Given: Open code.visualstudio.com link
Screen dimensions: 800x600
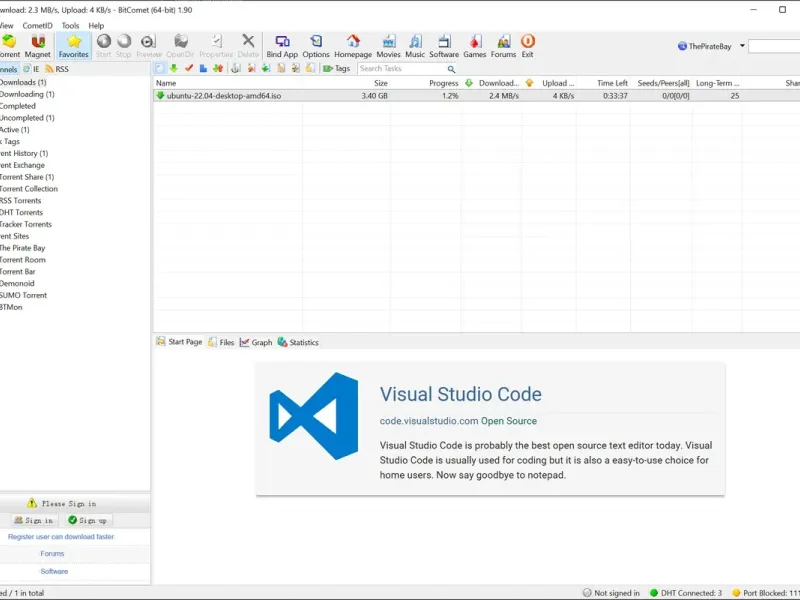Looking at the screenshot, I should [x=429, y=421].
